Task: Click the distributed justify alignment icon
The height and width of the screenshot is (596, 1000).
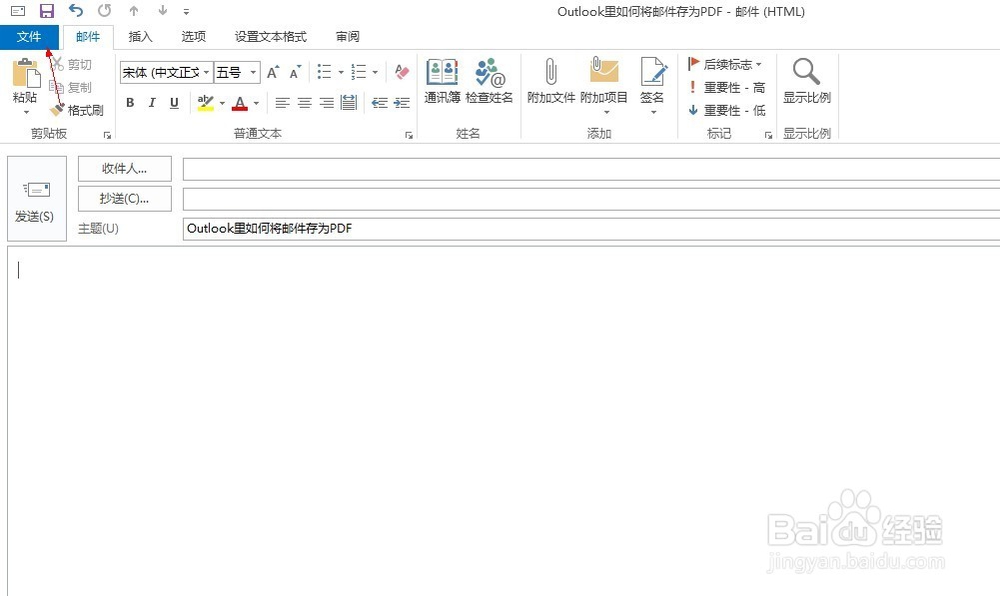Action: [349, 103]
